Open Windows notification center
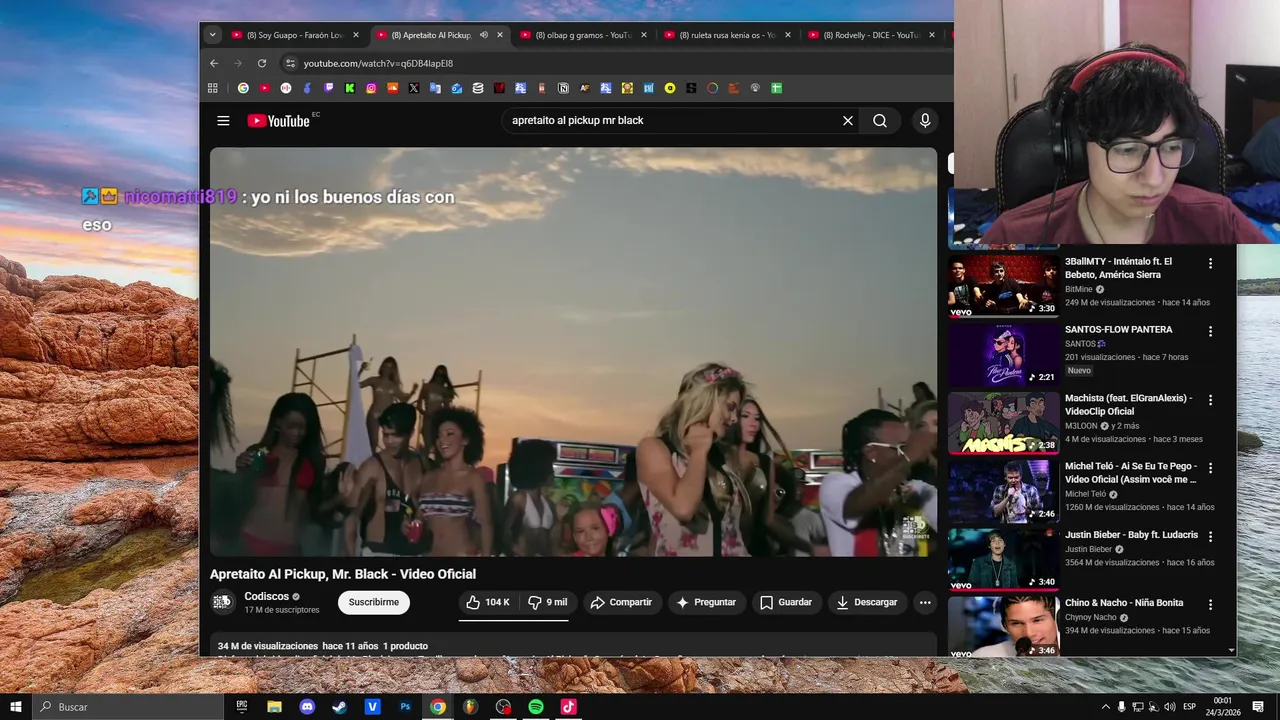1280x720 pixels. coord(1258,707)
